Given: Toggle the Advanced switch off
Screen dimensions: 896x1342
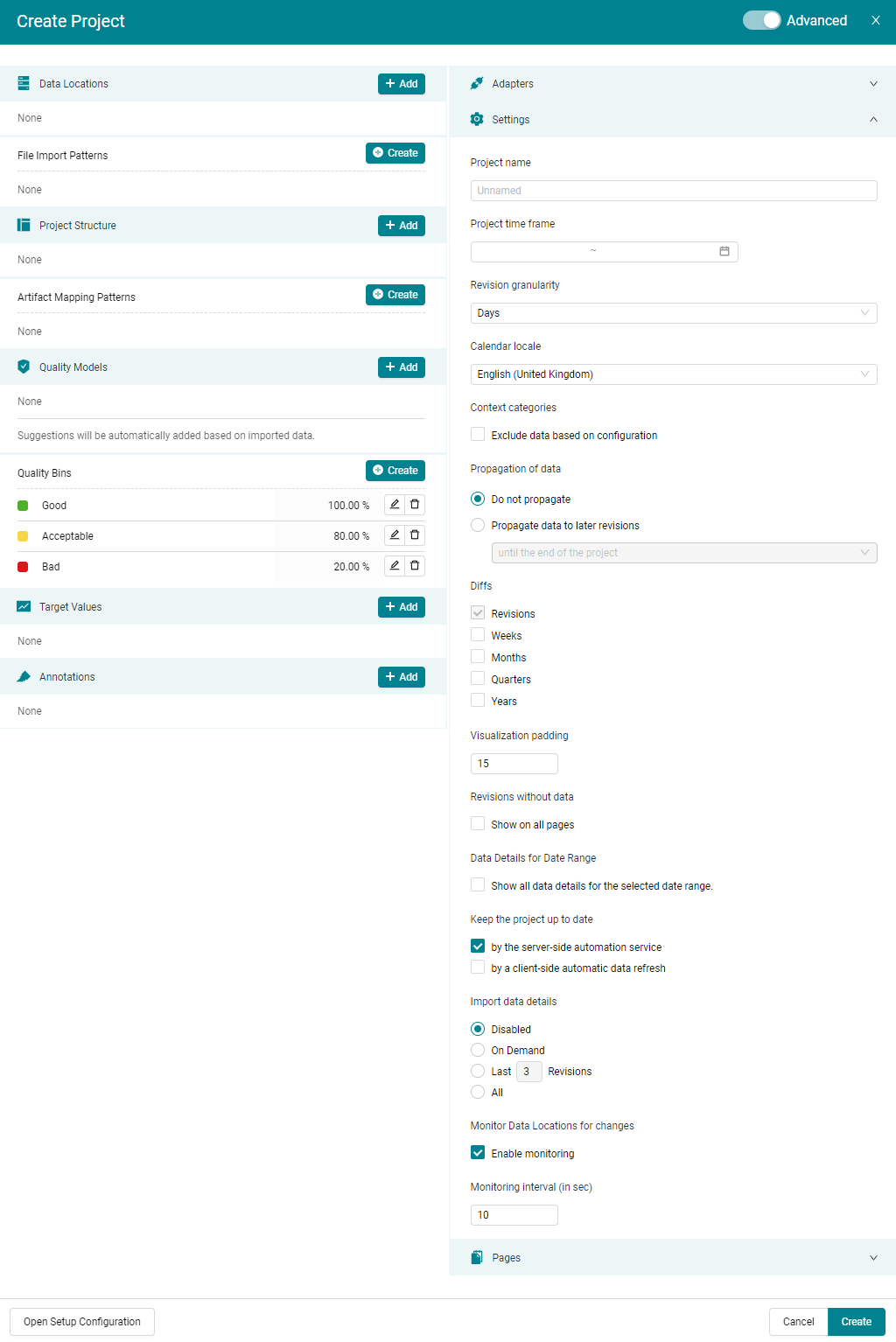Looking at the screenshot, I should [x=761, y=21].
